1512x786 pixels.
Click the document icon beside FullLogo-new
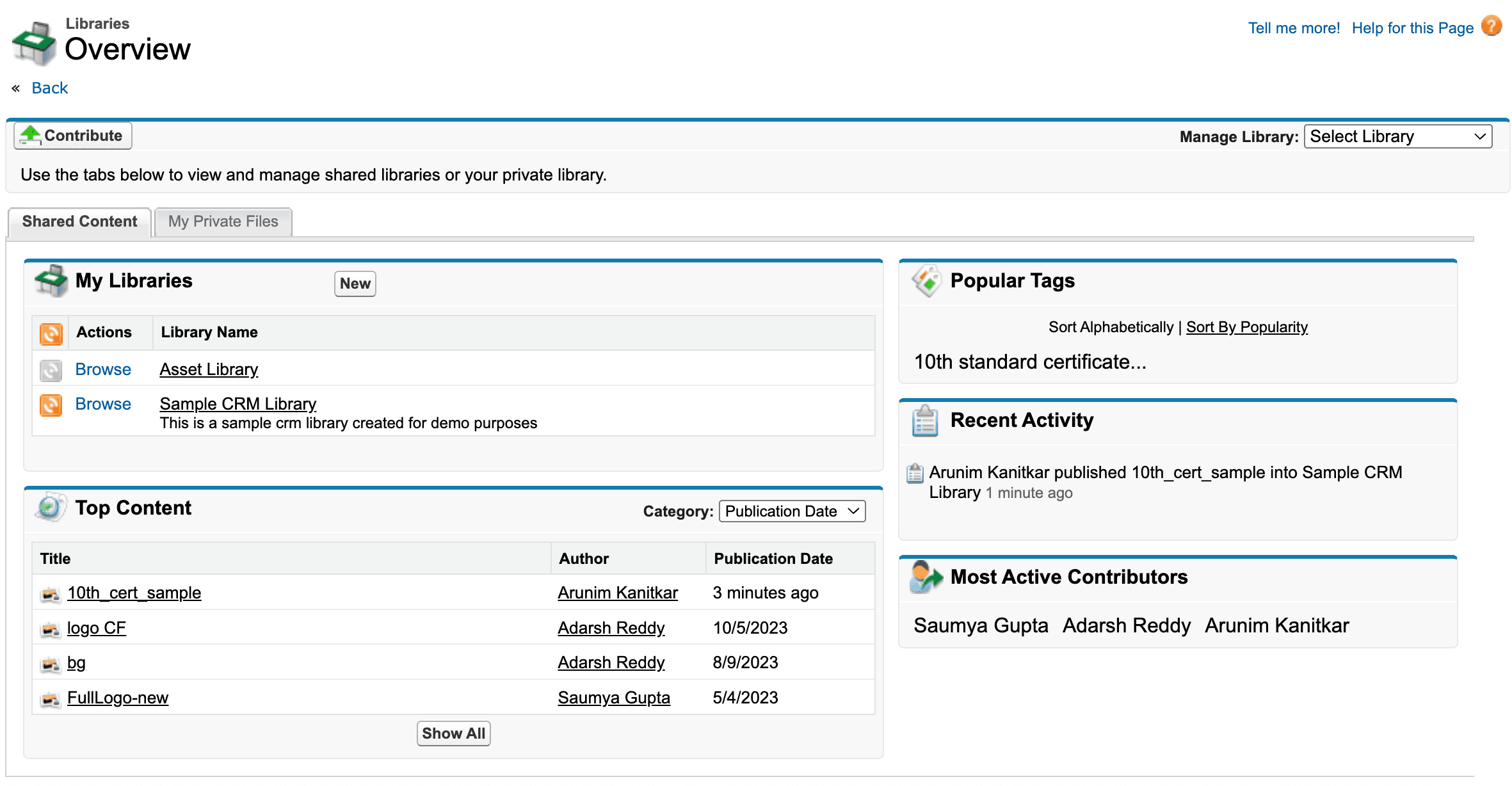pyautogui.click(x=51, y=698)
